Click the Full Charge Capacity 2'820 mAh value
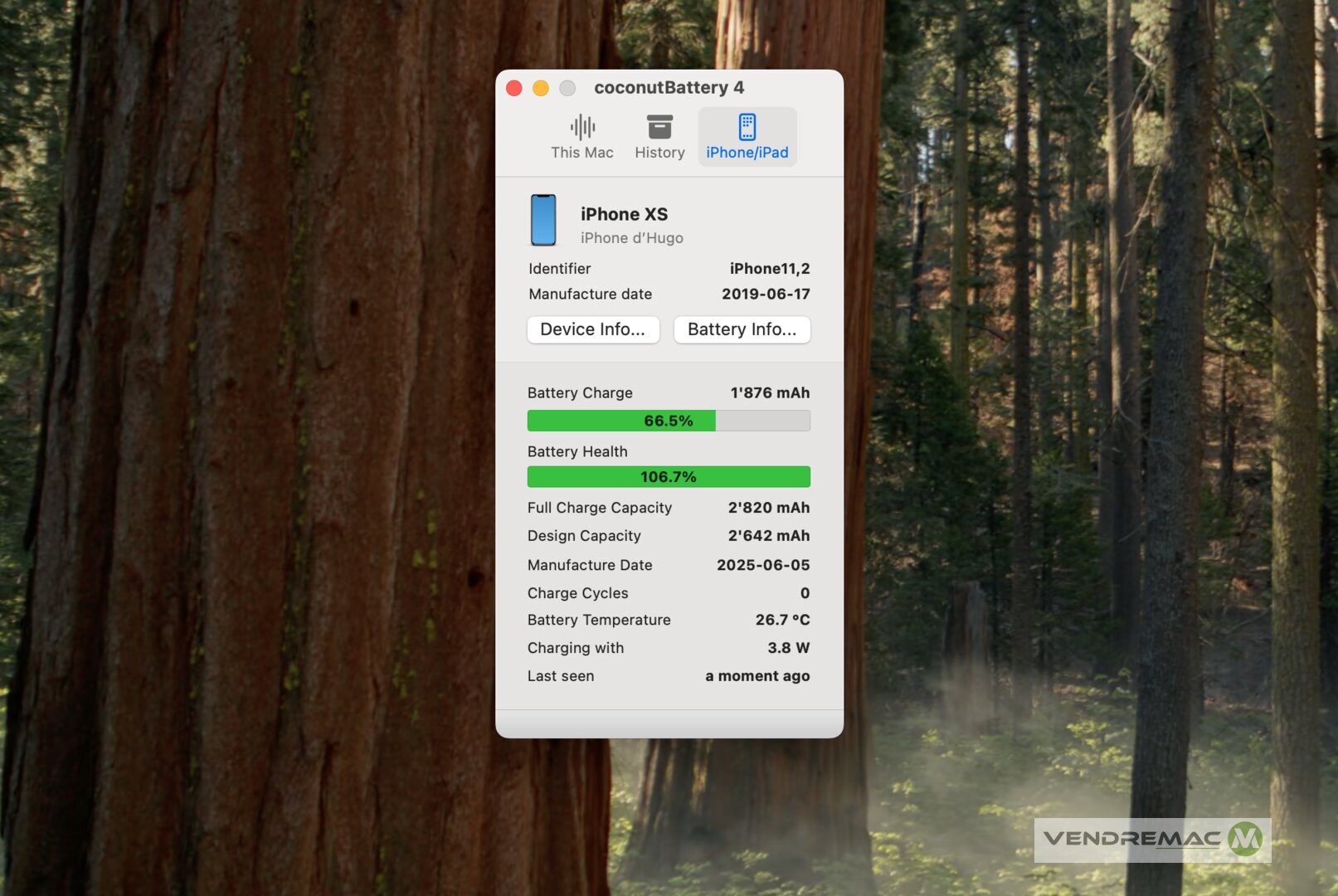1338x896 pixels. click(x=768, y=508)
